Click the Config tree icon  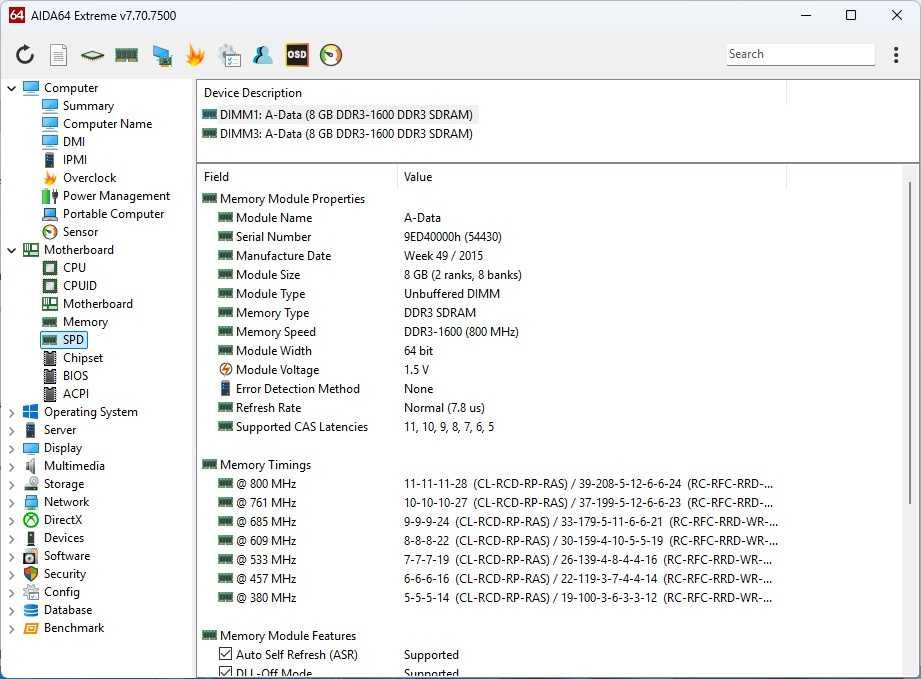point(31,593)
